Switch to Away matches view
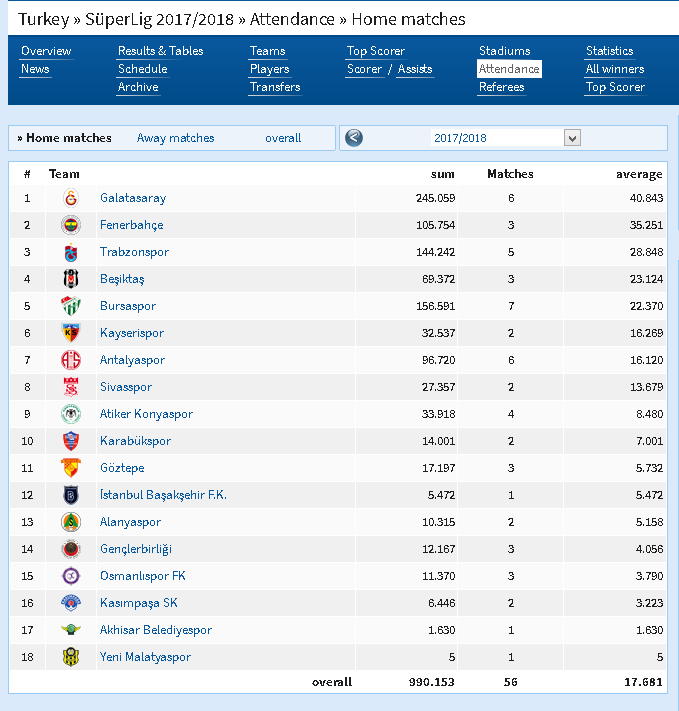Image resolution: width=679 pixels, height=711 pixels. [x=176, y=138]
